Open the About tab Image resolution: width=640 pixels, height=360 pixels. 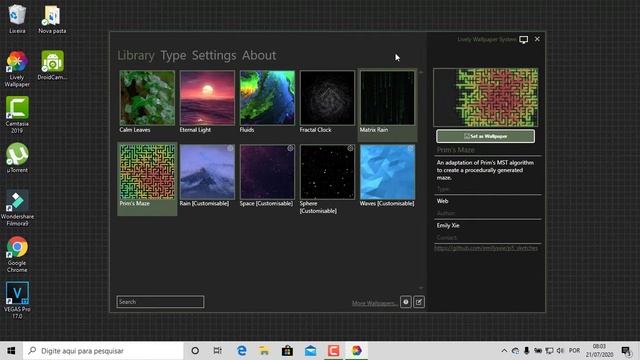point(259,56)
